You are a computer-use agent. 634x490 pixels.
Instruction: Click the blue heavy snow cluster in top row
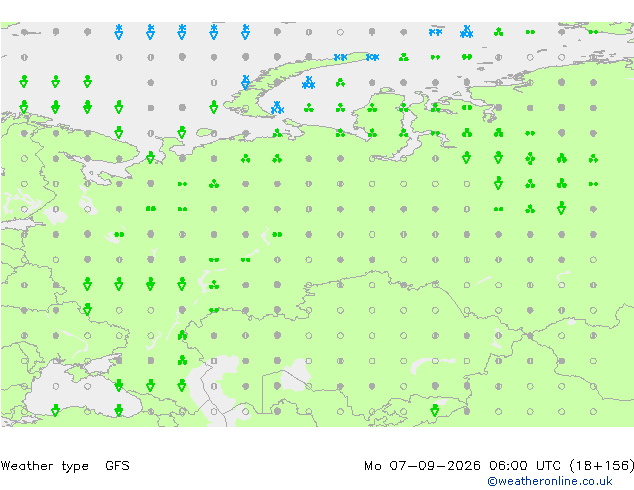point(467,32)
